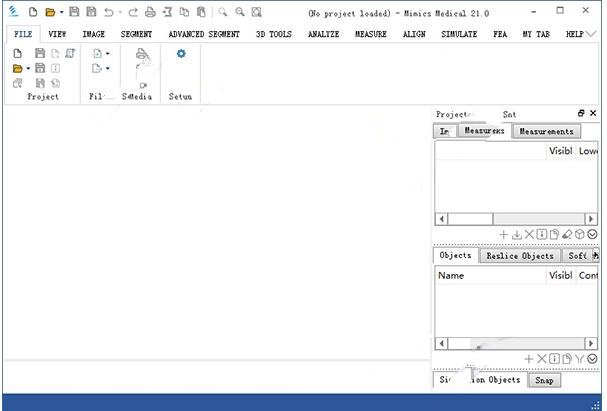Click New Project icon in the ribbon

click(17, 53)
